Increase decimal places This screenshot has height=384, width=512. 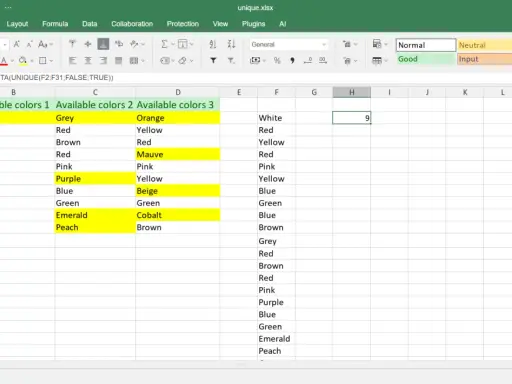(323, 61)
